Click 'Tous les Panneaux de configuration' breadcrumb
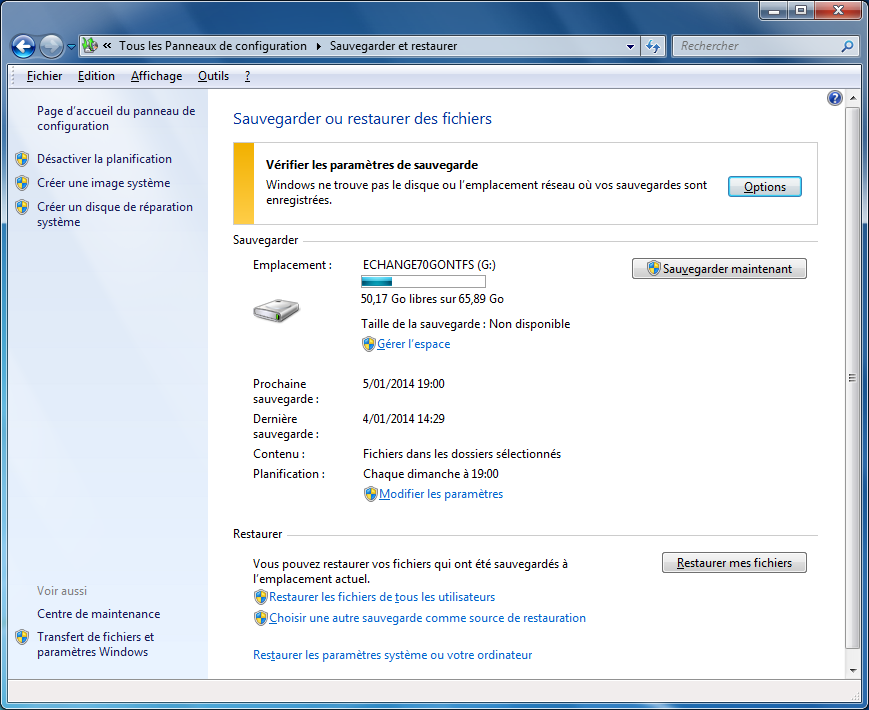This screenshot has width=869, height=710. [213, 46]
